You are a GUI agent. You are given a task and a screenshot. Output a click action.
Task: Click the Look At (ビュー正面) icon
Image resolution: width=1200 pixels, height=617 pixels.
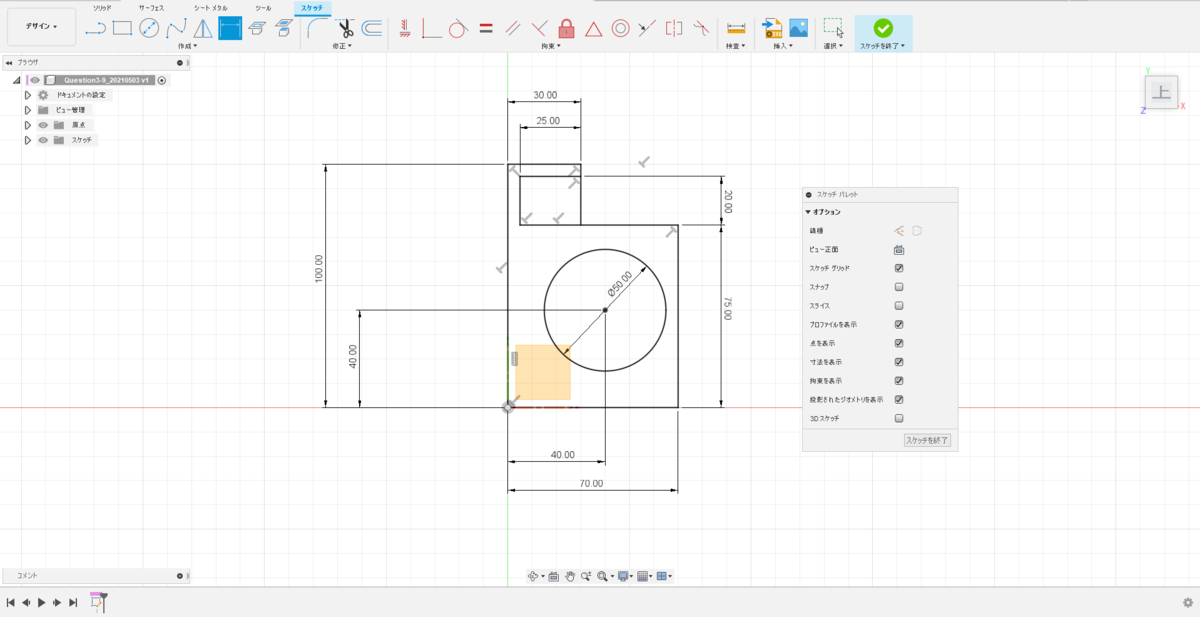(x=899, y=250)
